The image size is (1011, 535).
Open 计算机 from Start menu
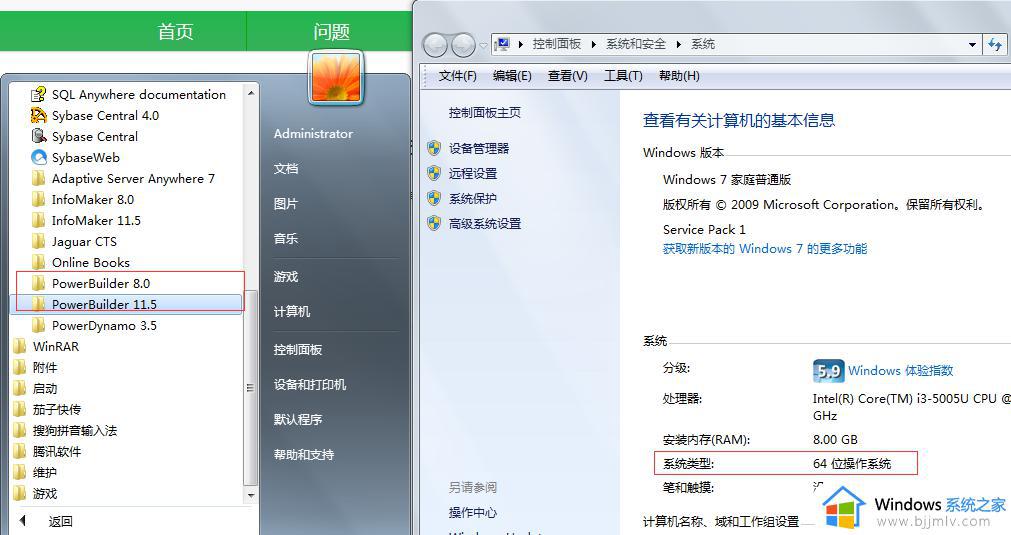click(291, 311)
